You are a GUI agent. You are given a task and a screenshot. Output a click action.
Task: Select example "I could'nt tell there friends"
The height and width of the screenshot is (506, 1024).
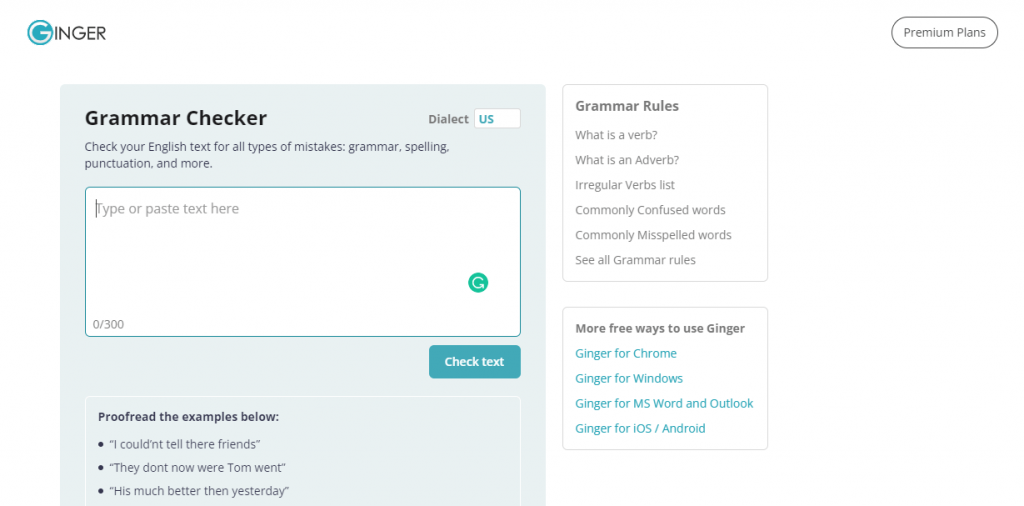(x=185, y=444)
